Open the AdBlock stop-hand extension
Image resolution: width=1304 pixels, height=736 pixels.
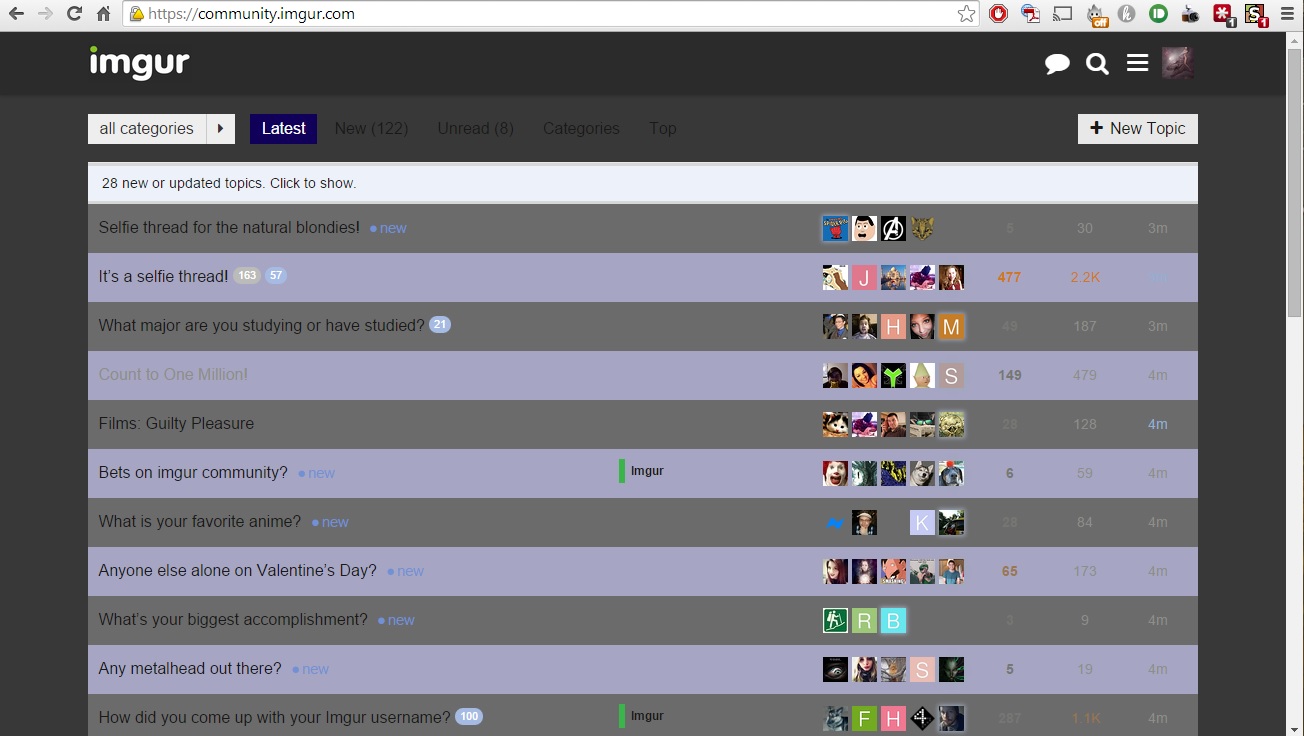(998, 14)
